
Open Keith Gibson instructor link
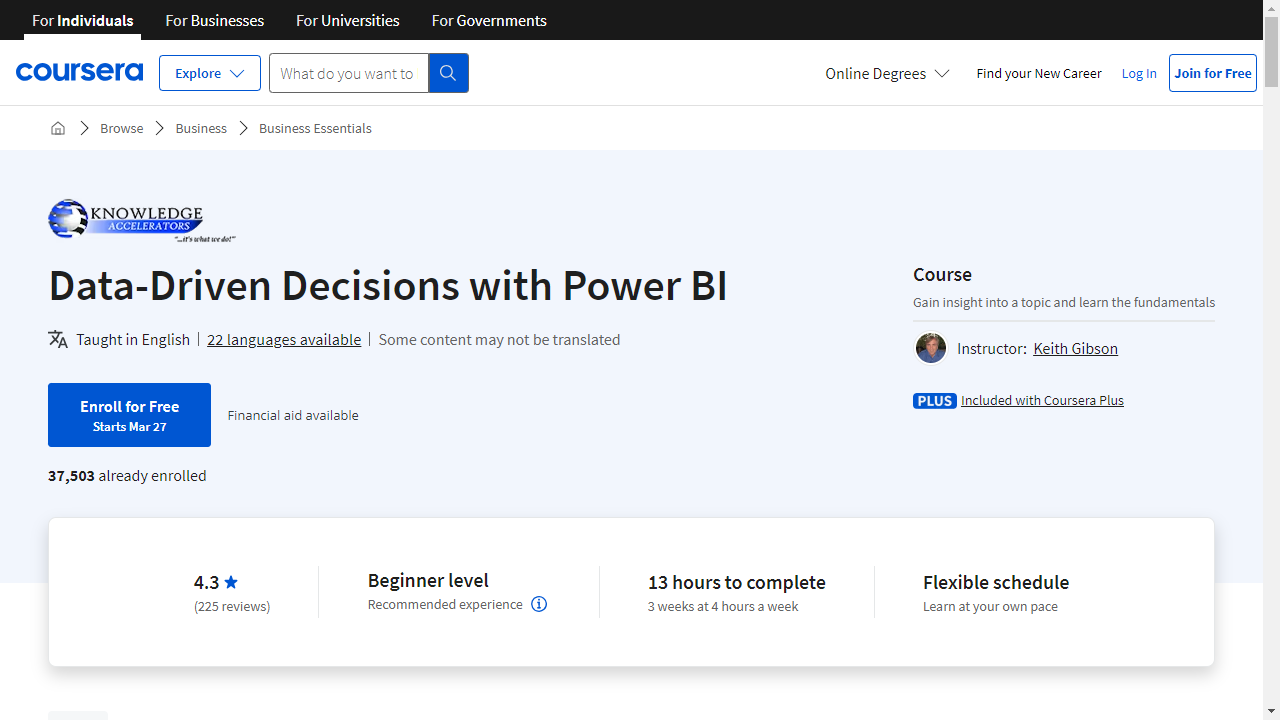[x=1075, y=348]
